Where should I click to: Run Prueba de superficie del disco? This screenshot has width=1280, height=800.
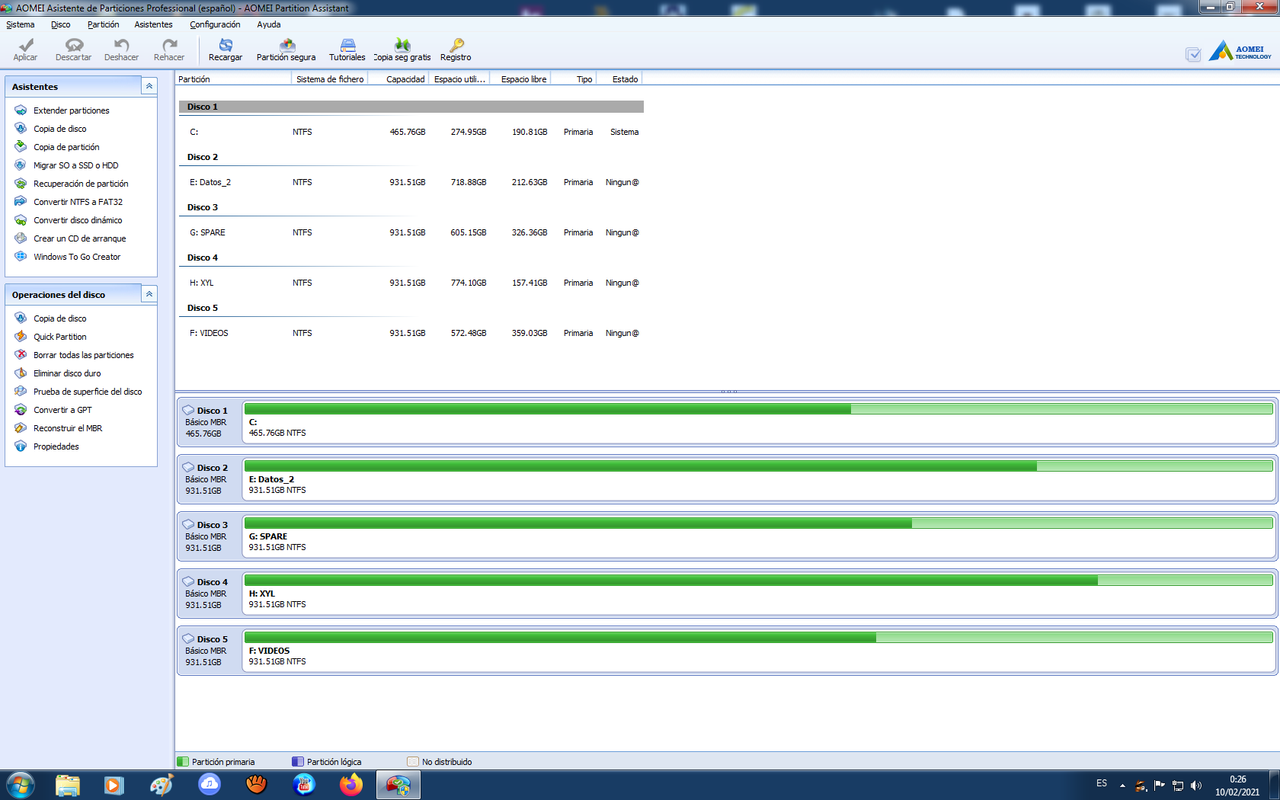(x=88, y=392)
